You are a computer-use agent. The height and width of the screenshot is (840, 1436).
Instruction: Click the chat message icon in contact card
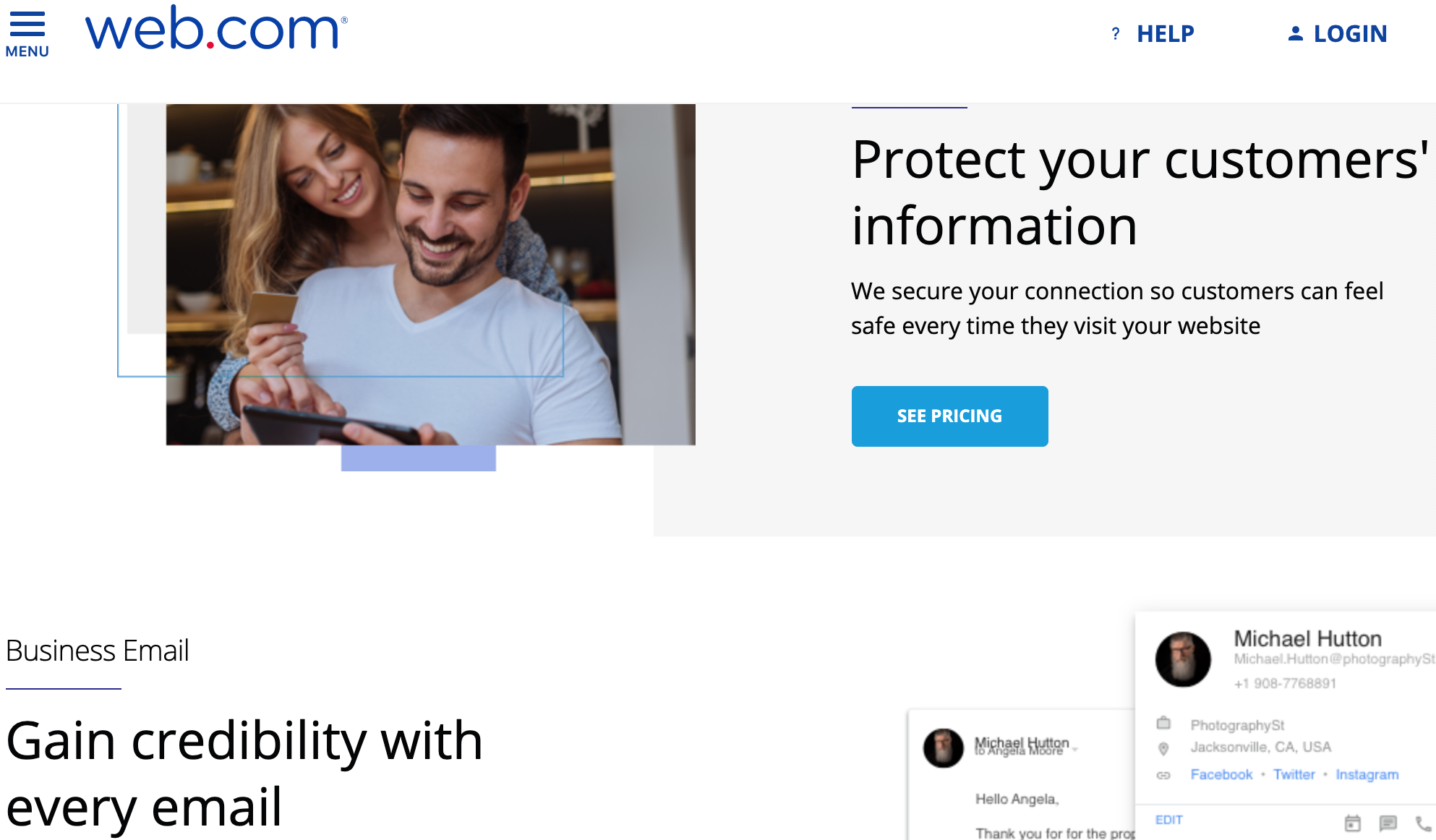tap(1388, 823)
